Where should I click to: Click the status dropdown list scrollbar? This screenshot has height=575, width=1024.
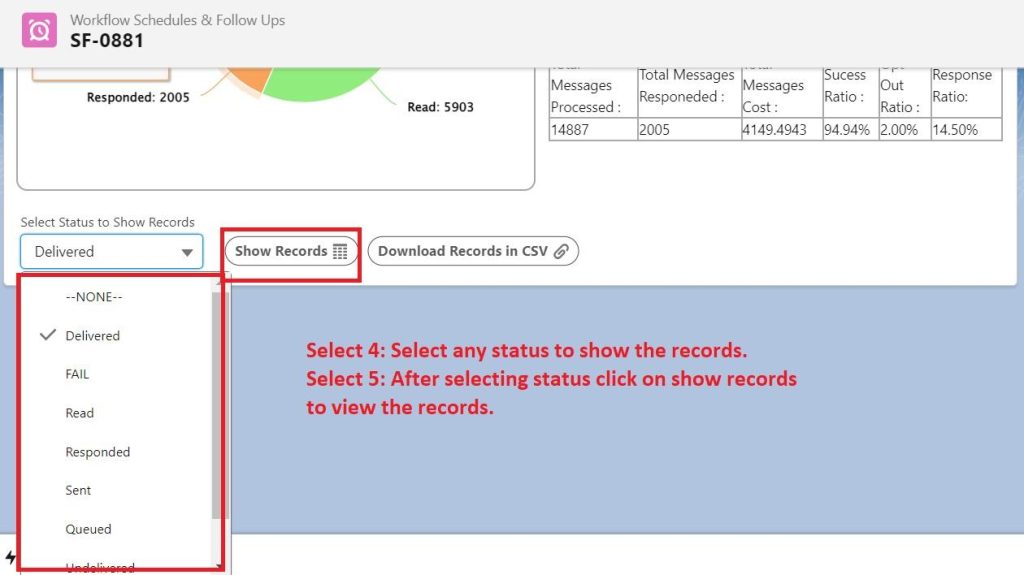click(217, 400)
